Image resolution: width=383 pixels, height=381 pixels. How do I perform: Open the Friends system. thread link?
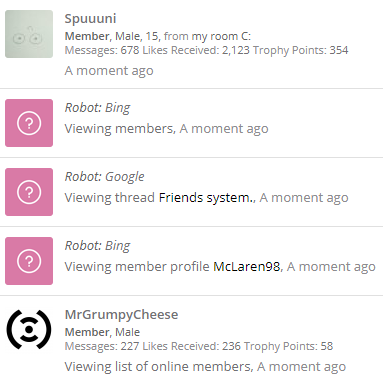point(206,198)
